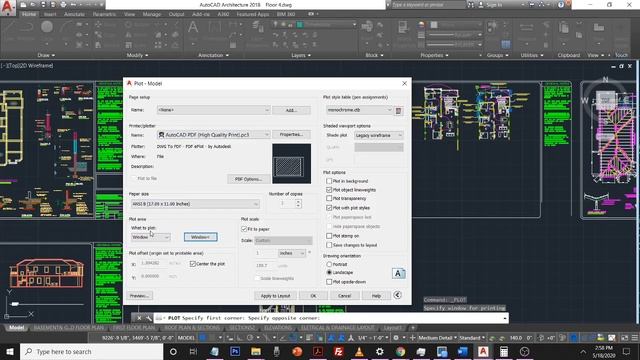Check Save changes to layout

(329, 245)
